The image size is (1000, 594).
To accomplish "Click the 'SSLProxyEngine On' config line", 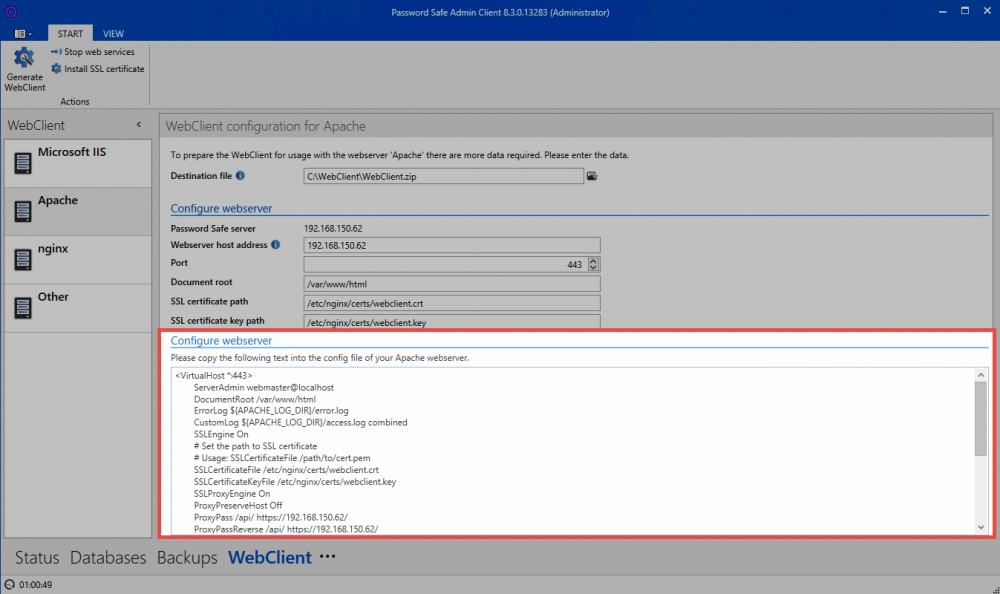I will tap(232, 494).
